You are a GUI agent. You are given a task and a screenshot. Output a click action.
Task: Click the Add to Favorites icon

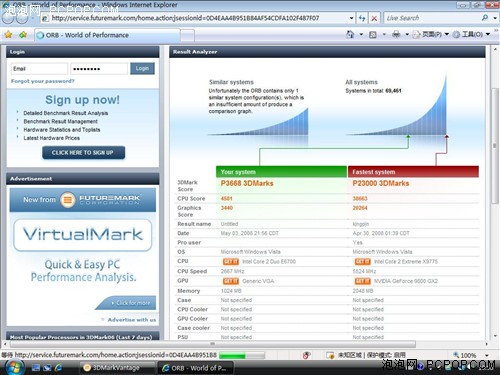(23, 34)
